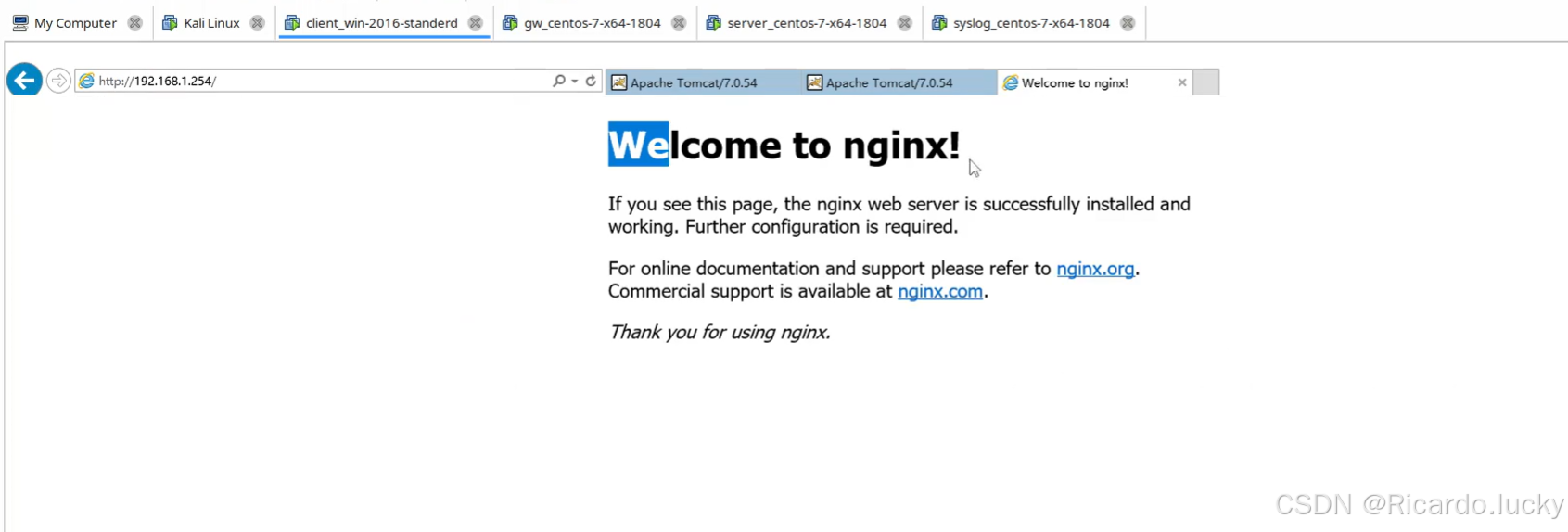Close the client_win-2016-standerd VM tab

[x=476, y=22]
